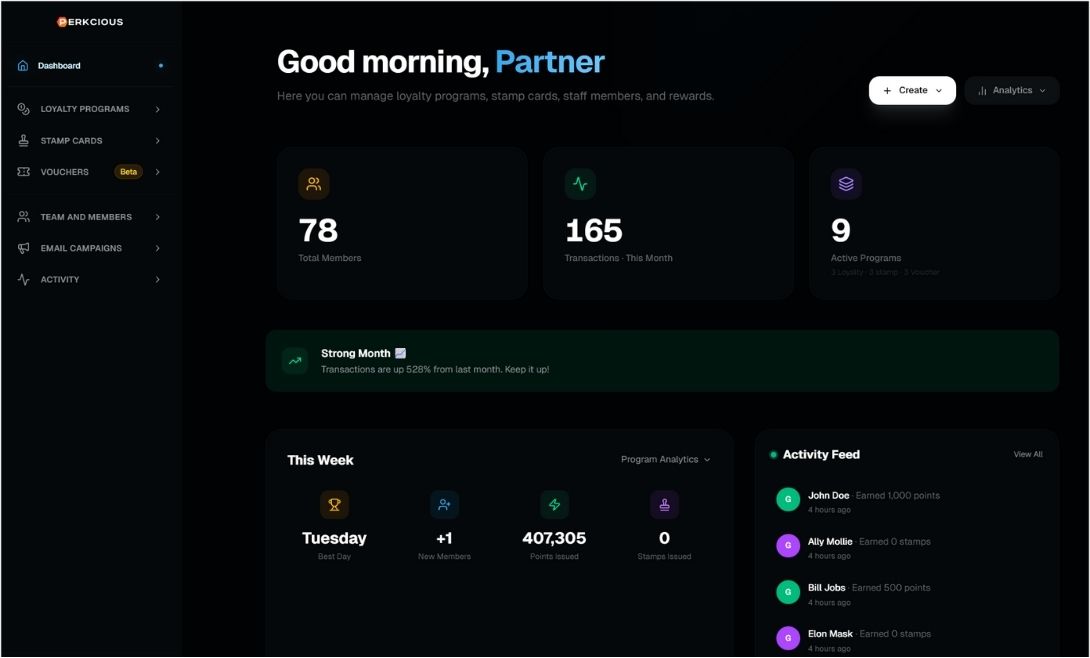This screenshot has height=658, width=1090.
Task: Click John Doe's avatar in the Activity Feed
Action: coord(787,498)
